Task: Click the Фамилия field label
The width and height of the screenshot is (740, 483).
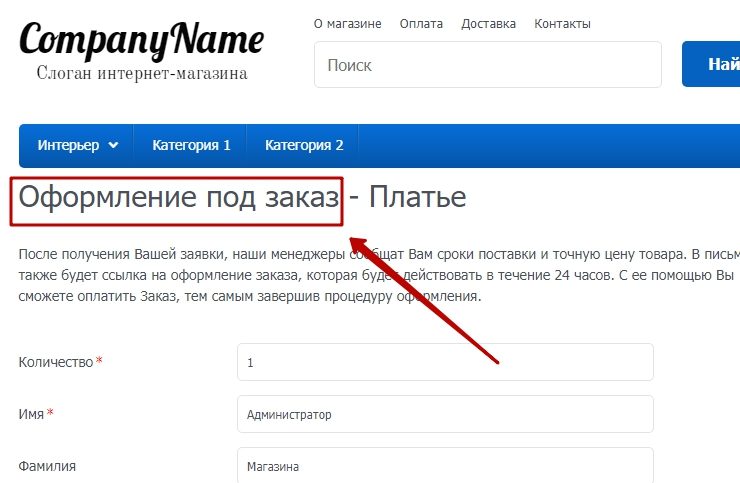Action: (47, 466)
